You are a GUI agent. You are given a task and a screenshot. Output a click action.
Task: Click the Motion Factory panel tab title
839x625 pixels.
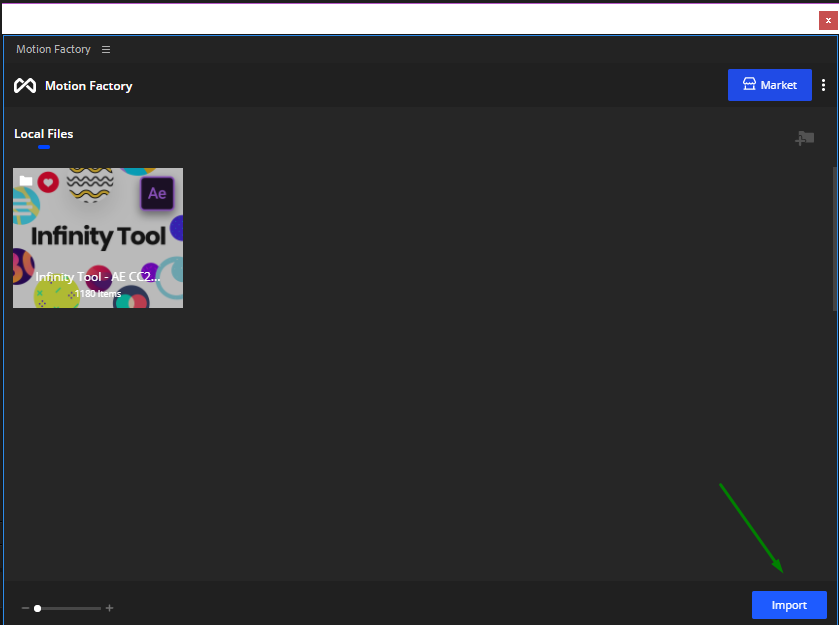tap(54, 49)
